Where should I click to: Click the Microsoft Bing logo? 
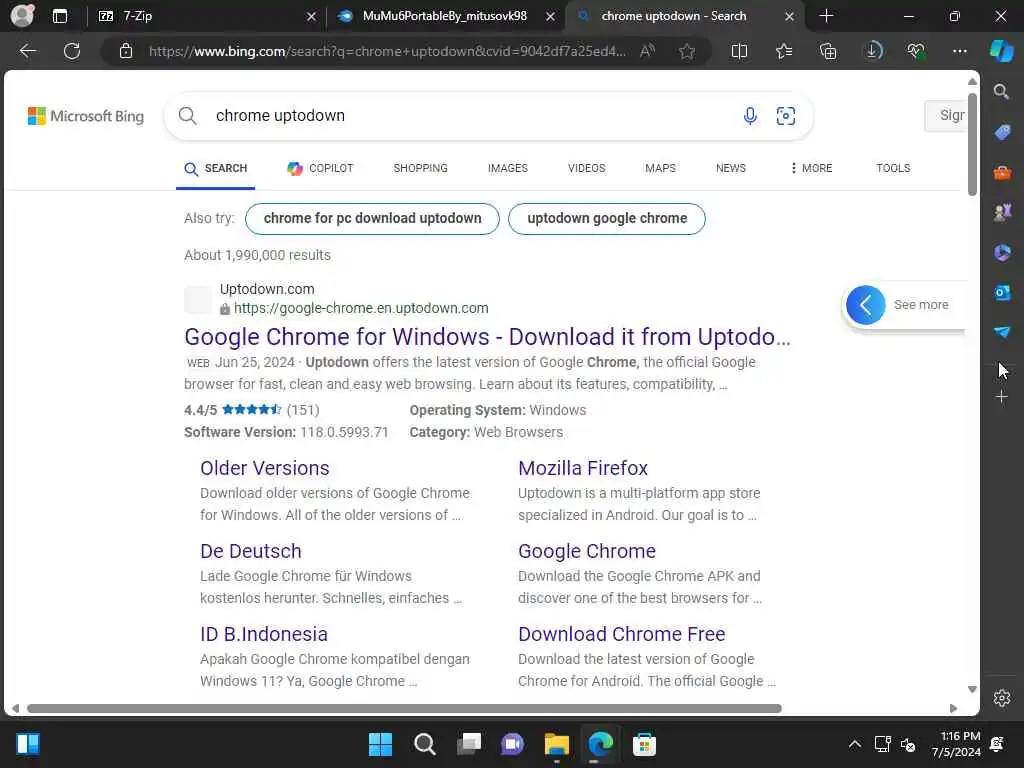tap(86, 116)
